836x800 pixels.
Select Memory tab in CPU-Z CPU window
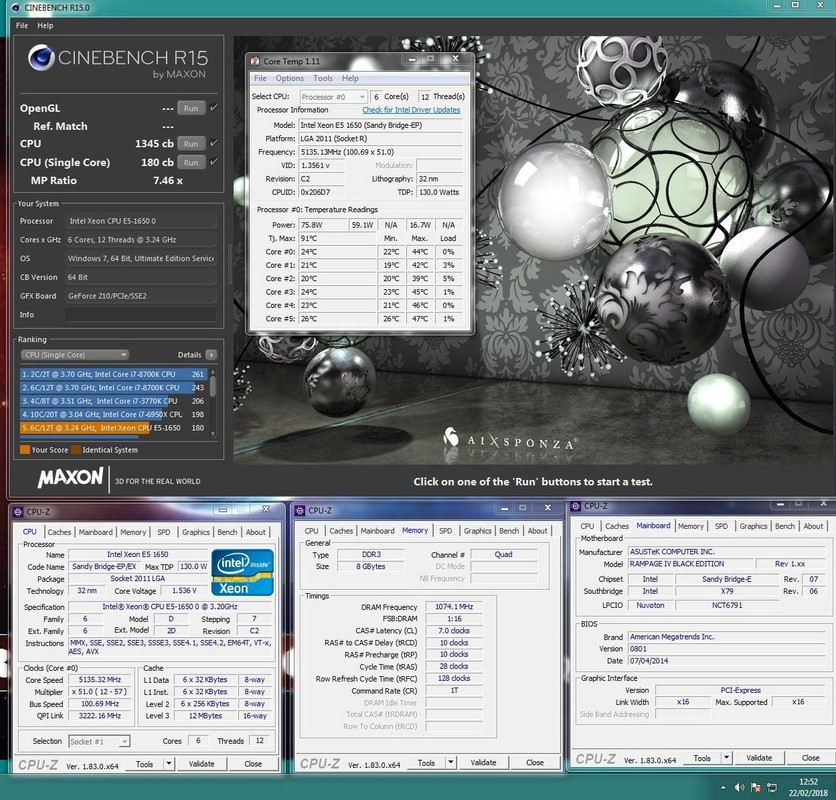tap(133, 532)
